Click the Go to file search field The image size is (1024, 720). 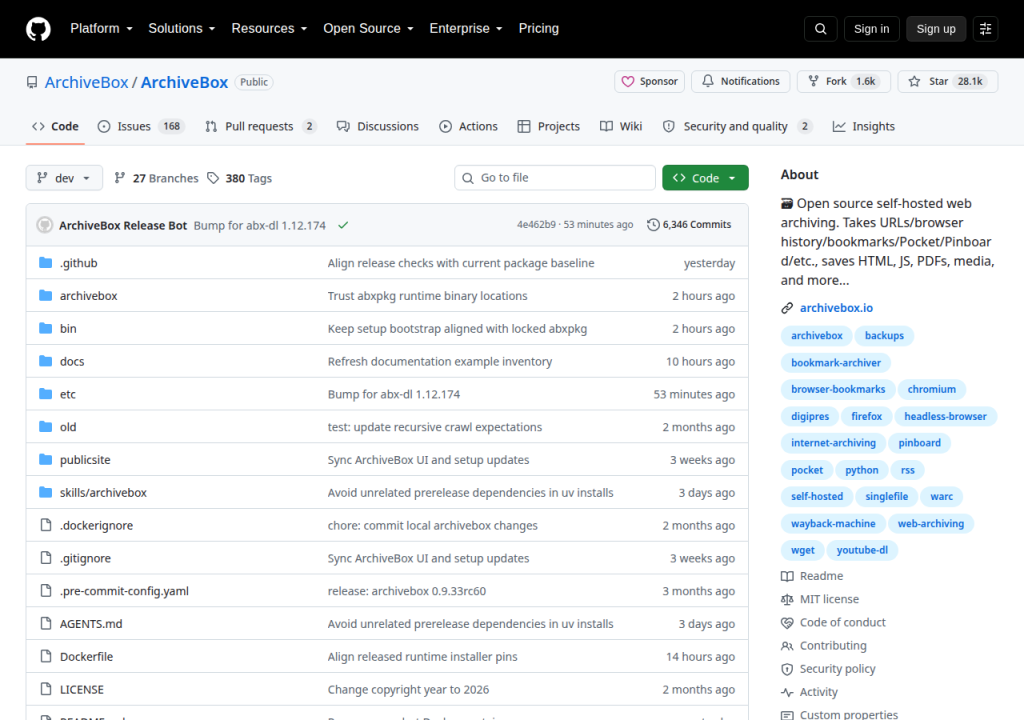pyautogui.click(x=555, y=178)
